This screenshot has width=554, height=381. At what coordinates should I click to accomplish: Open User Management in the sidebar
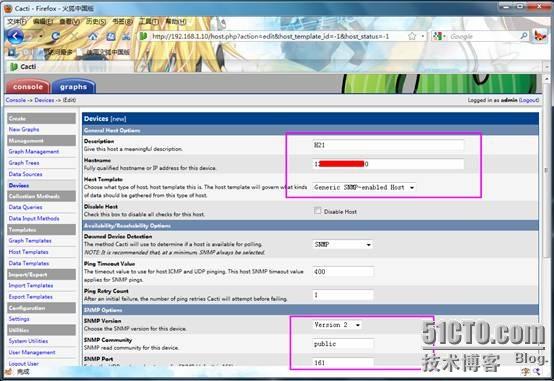32,352
